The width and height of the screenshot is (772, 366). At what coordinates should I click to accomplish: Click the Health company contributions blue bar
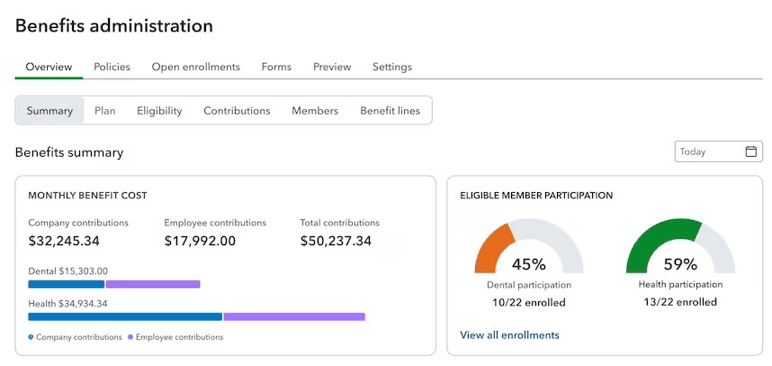click(125, 317)
